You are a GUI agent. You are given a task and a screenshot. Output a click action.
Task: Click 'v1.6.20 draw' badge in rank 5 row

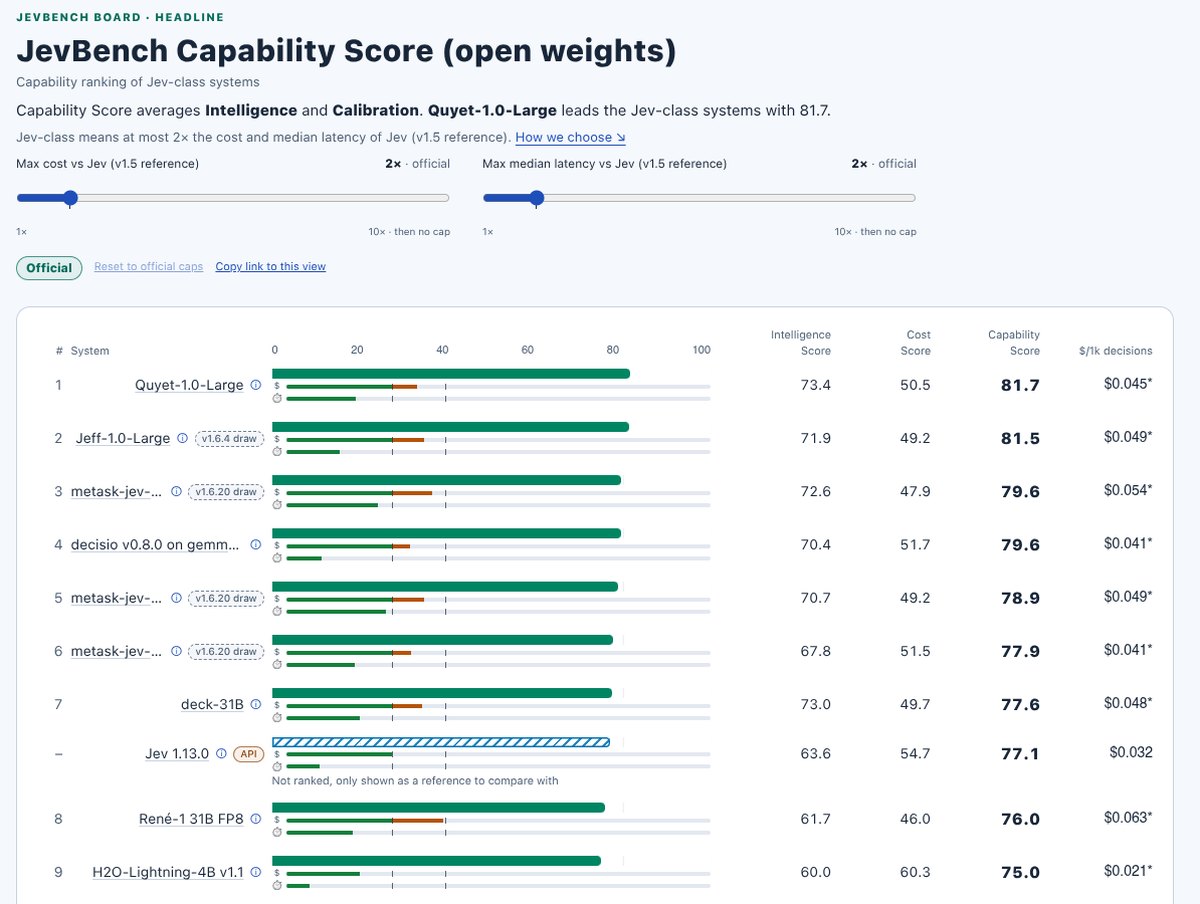coord(226,598)
